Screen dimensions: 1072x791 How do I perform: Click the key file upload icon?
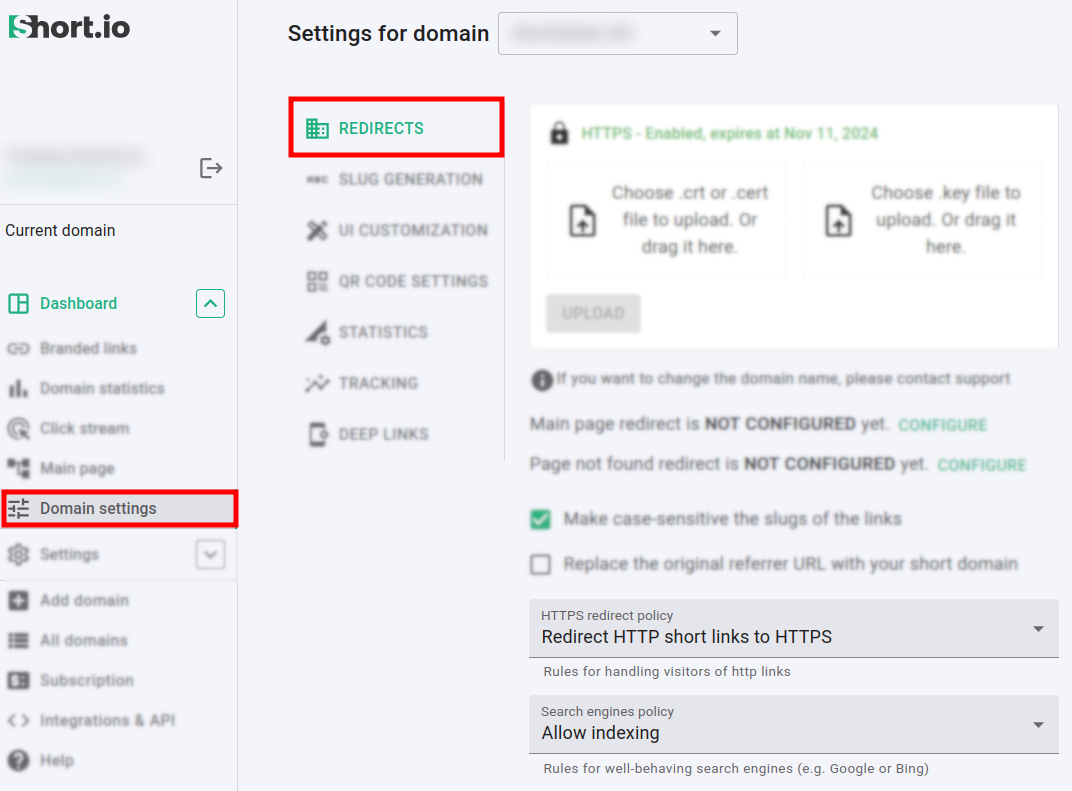[x=838, y=220]
